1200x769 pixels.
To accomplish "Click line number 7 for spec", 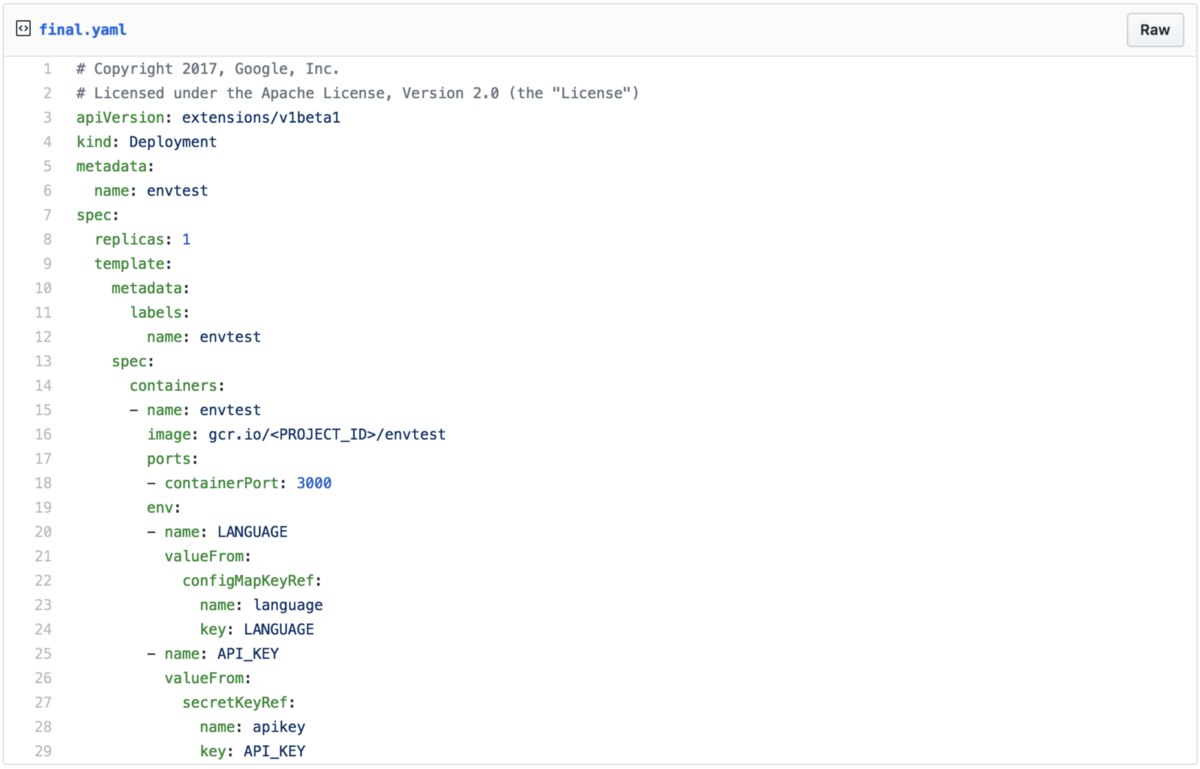I will point(46,215).
